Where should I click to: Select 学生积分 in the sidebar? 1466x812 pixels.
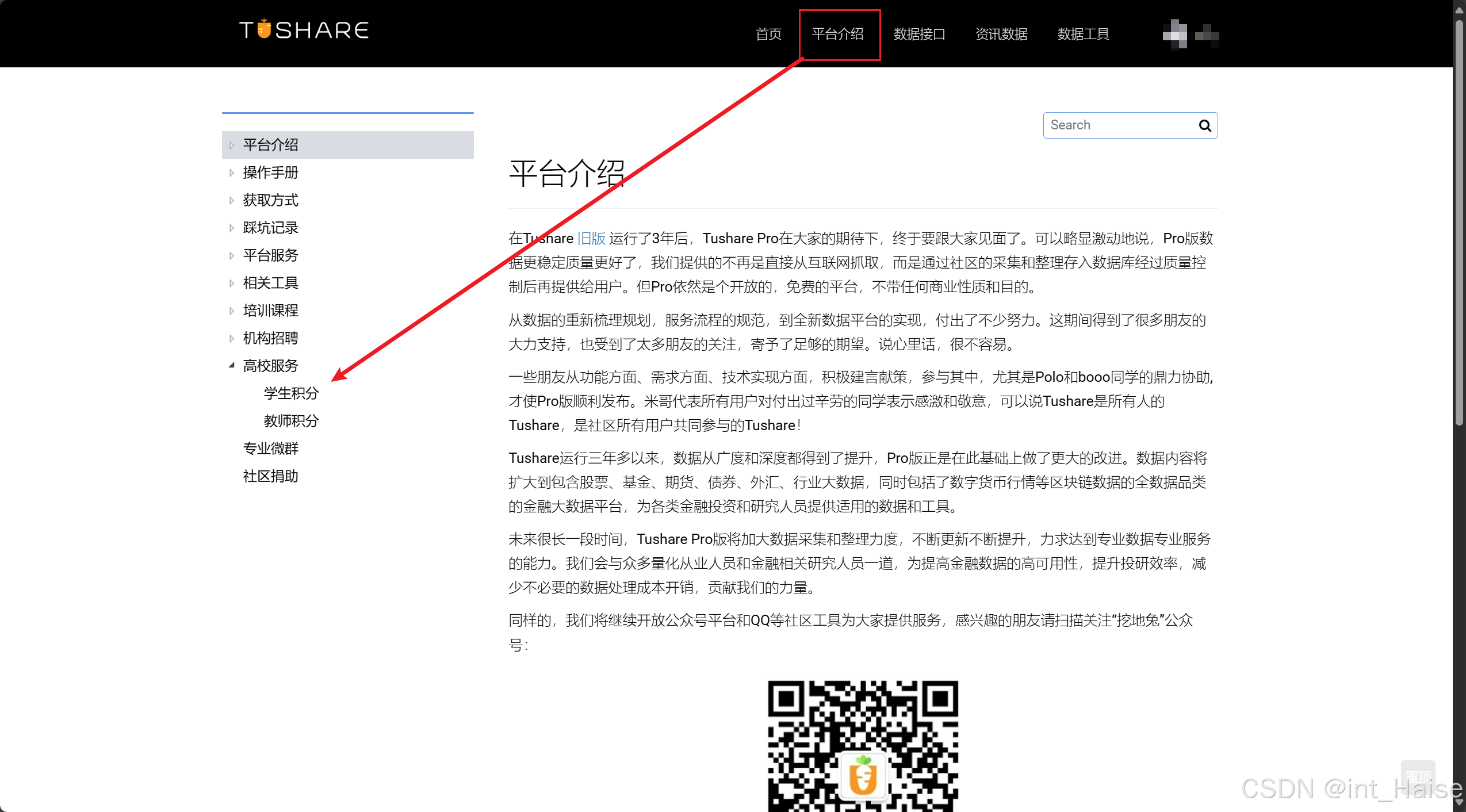tap(290, 393)
